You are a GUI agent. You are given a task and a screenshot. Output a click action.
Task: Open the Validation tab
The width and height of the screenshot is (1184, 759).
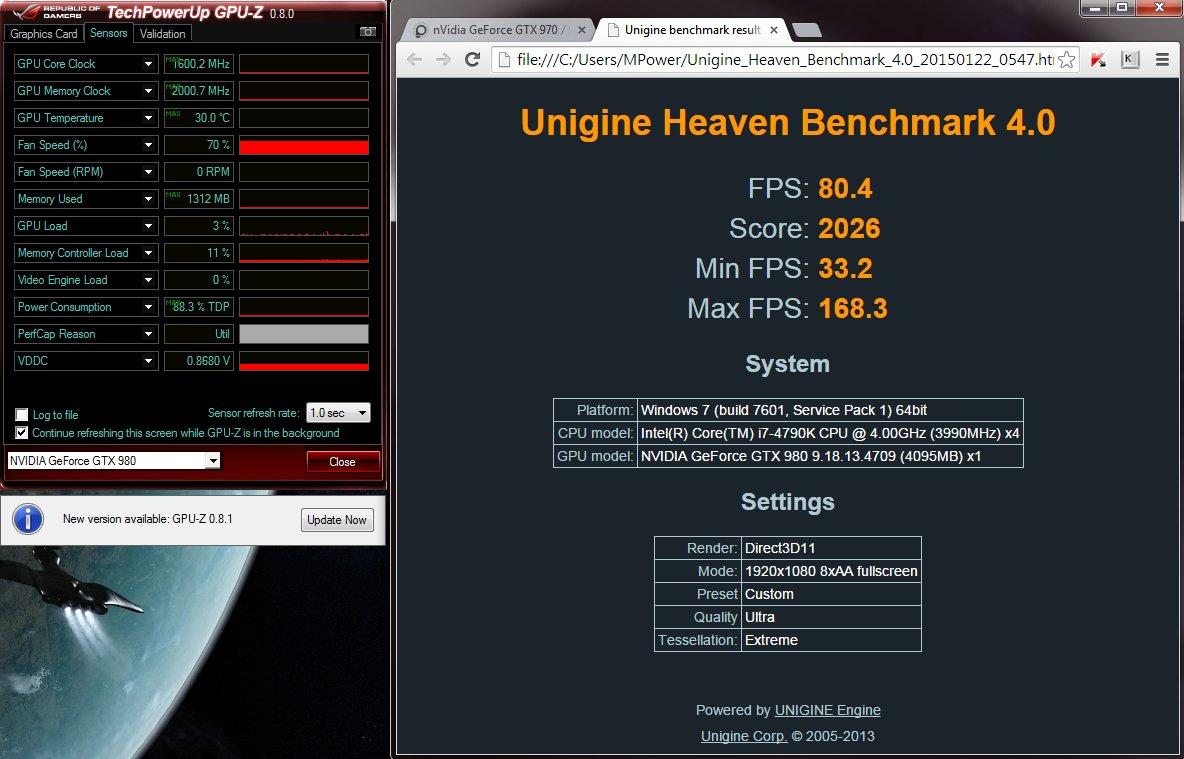pos(162,33)
